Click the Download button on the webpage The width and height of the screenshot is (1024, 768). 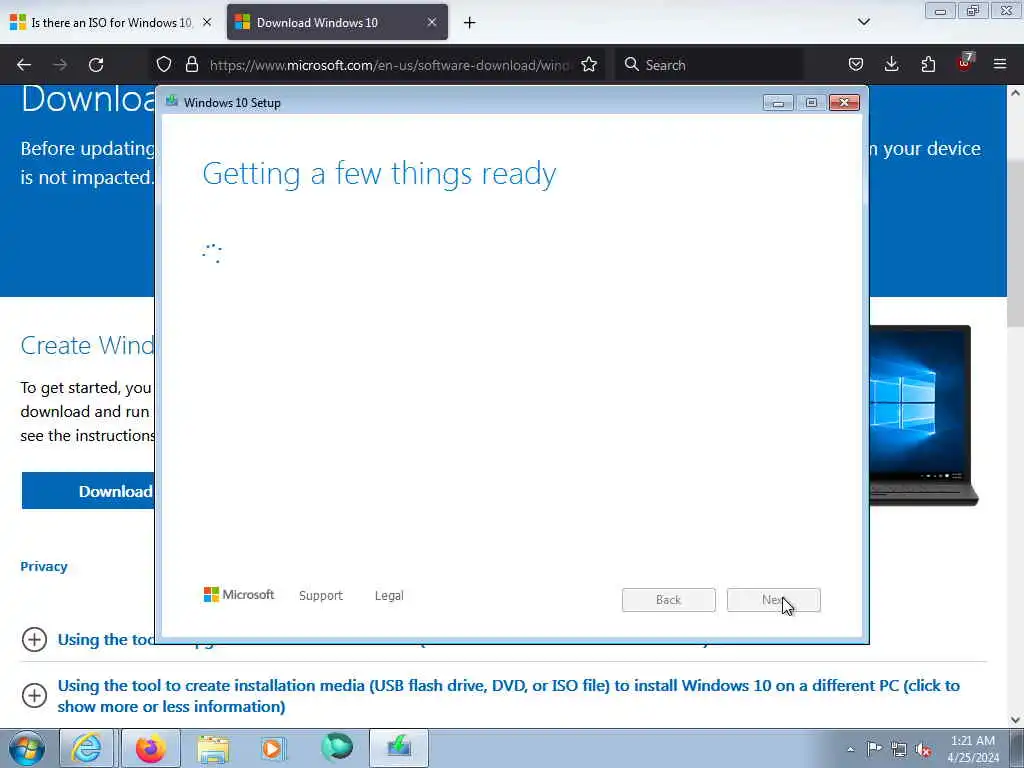(x=88, y=491)
